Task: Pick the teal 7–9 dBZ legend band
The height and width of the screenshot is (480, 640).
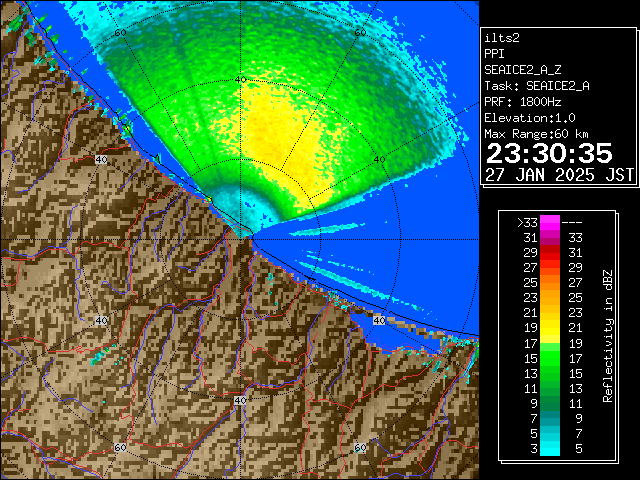Action: (550, 418)
